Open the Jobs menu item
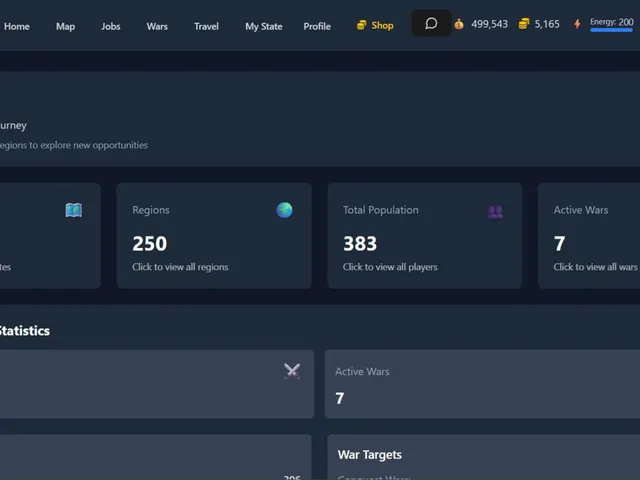The height and width of the screenshot is (480, 640). coord(111,27)
